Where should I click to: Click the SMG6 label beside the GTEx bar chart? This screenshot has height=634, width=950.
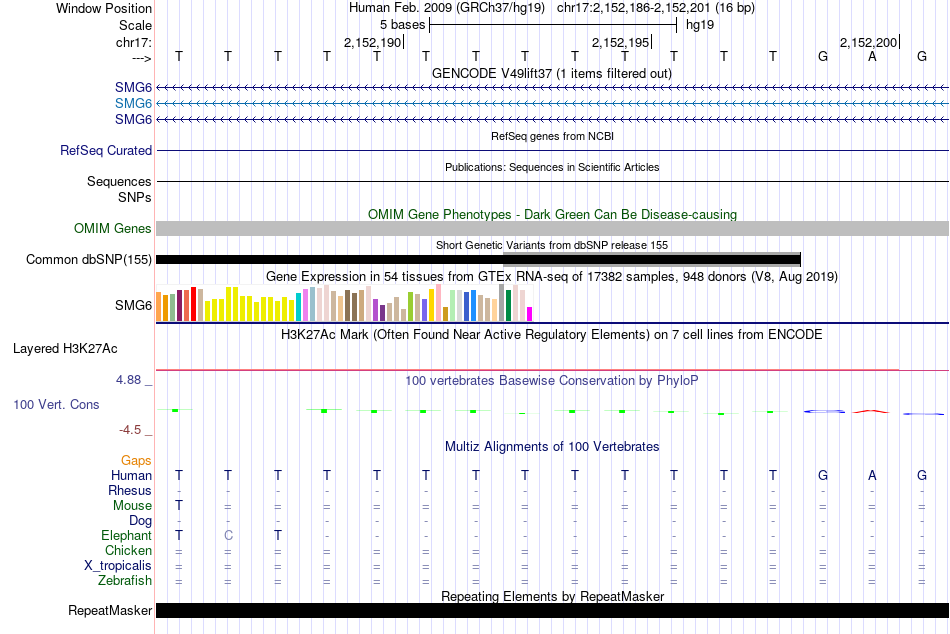pyautogui.click(x=133, y=305)
